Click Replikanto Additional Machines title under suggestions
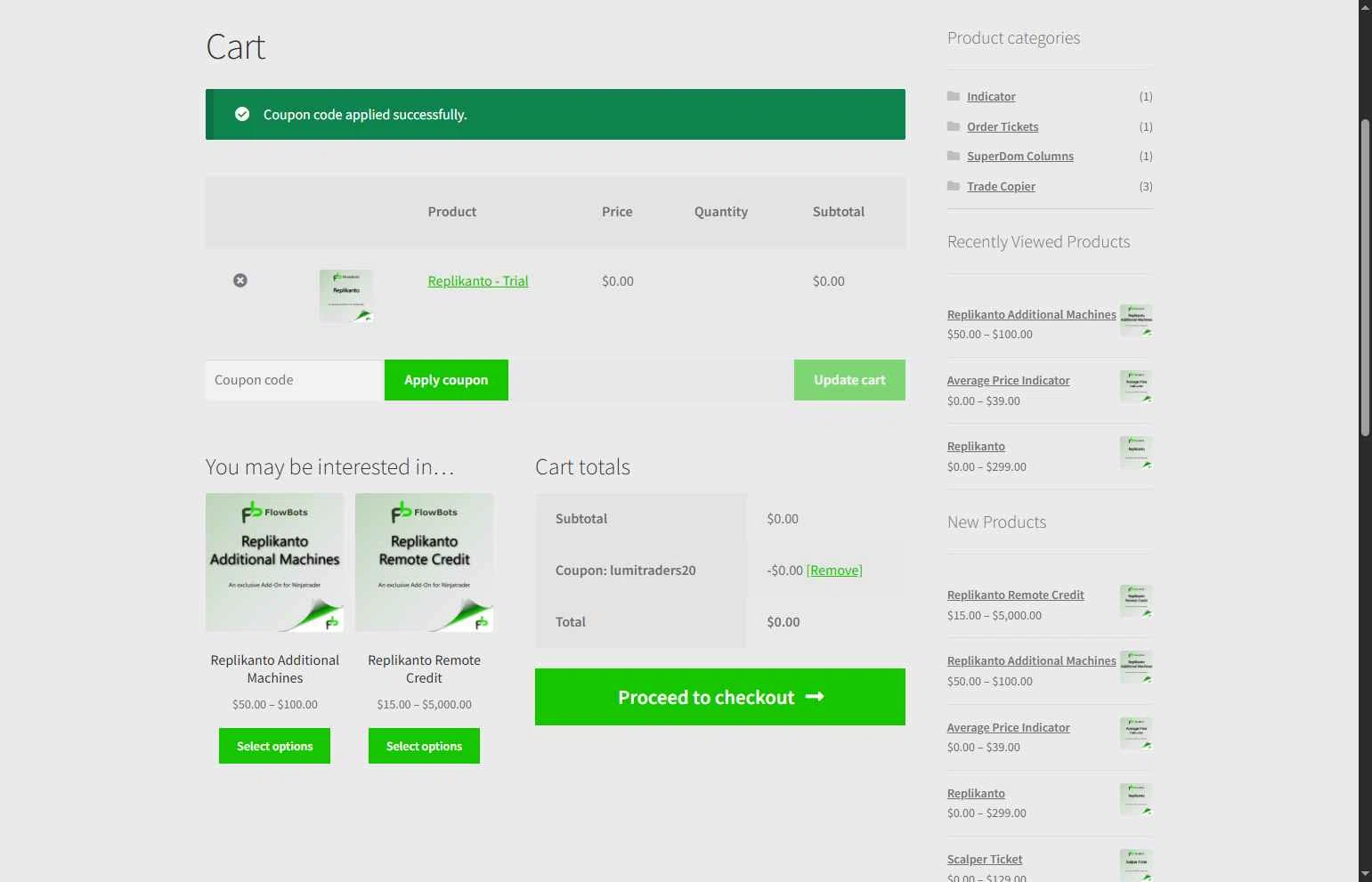This screenshot has width=1372, height=882. click(x=275, y=669)
